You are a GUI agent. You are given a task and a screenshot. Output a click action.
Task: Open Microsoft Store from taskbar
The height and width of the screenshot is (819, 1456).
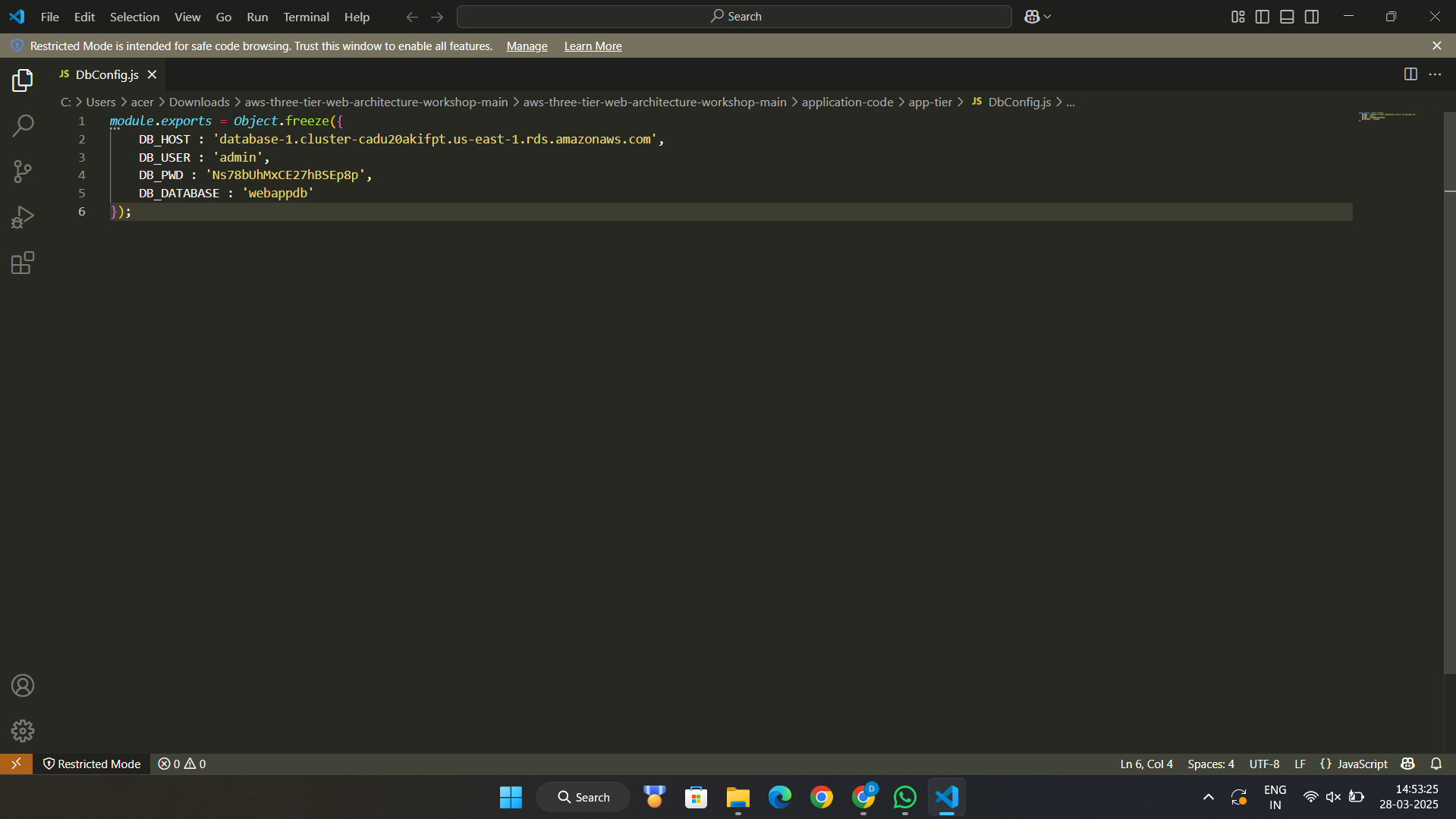696,797
